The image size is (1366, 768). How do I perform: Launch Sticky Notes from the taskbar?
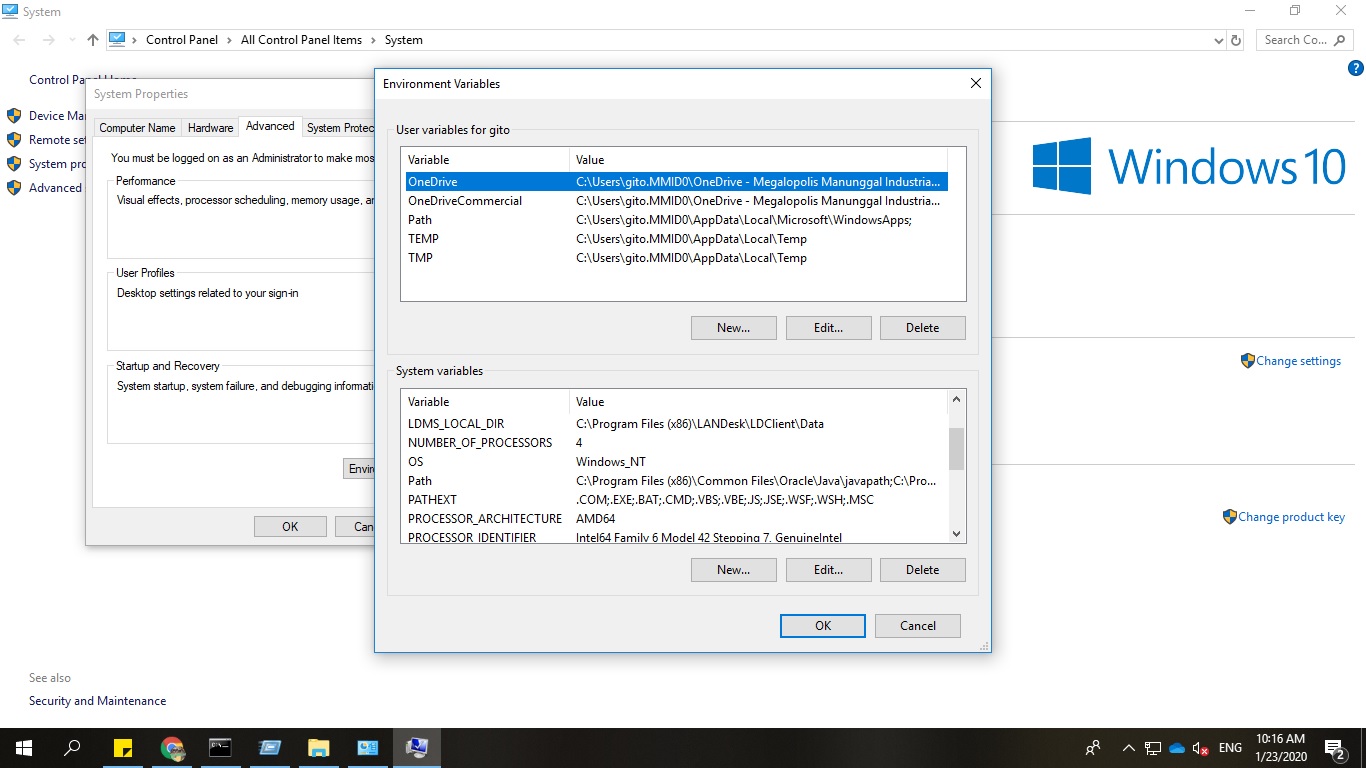(x=124, y=748)
